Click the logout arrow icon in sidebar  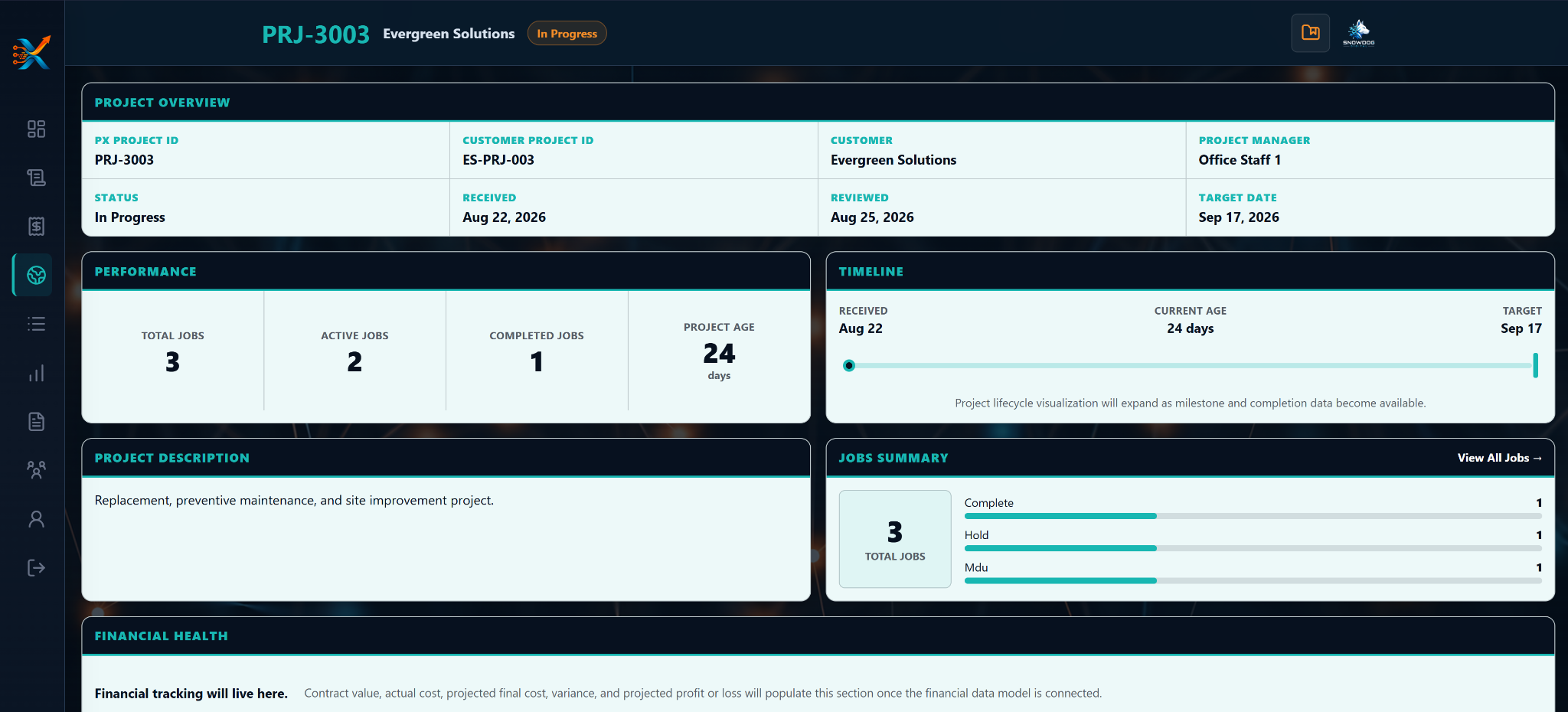pos(36,567)
